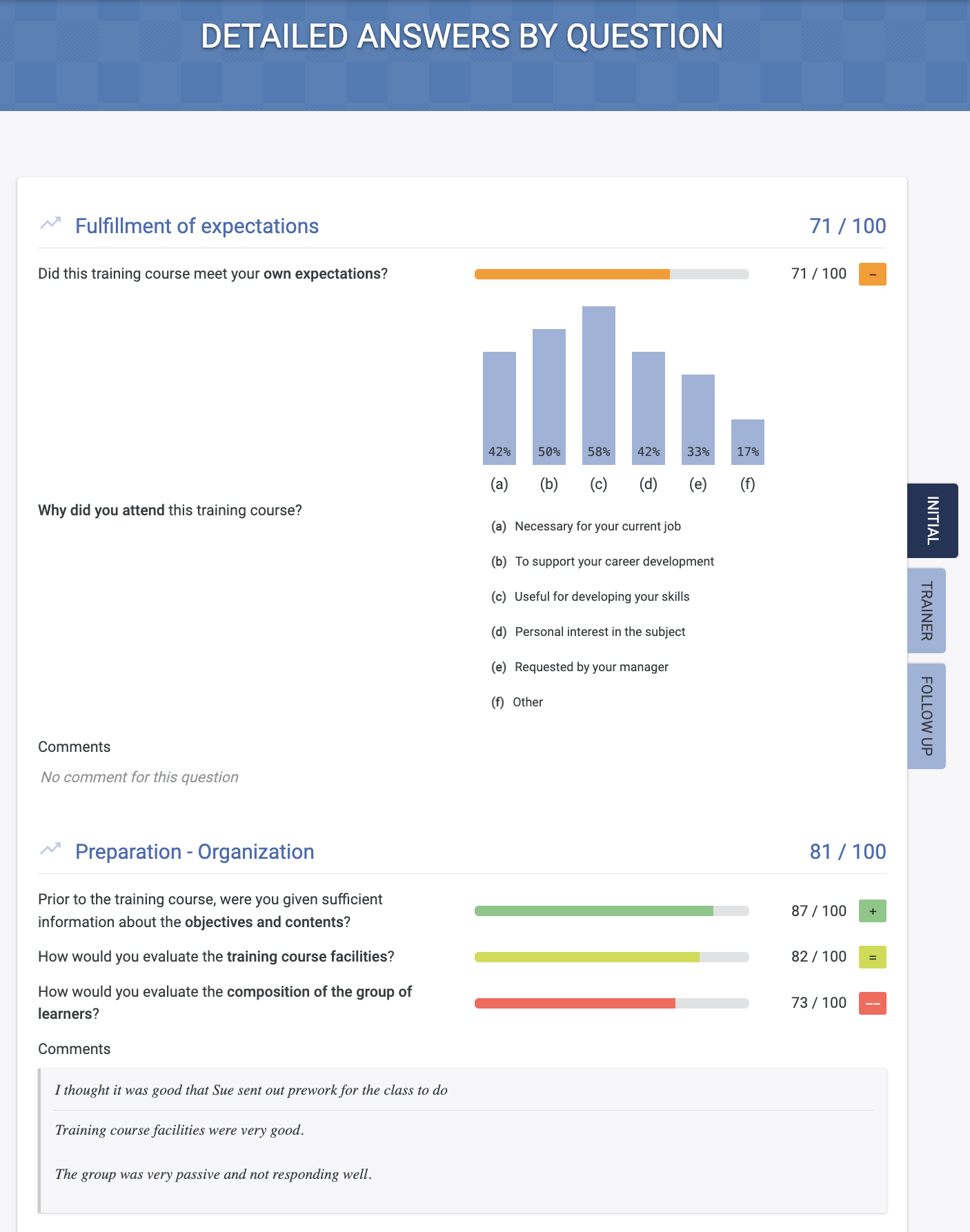Viewport: 970px width, 1232px height.
Task: Click the legend entry Requested by your manager
Action: pos(591,667)
